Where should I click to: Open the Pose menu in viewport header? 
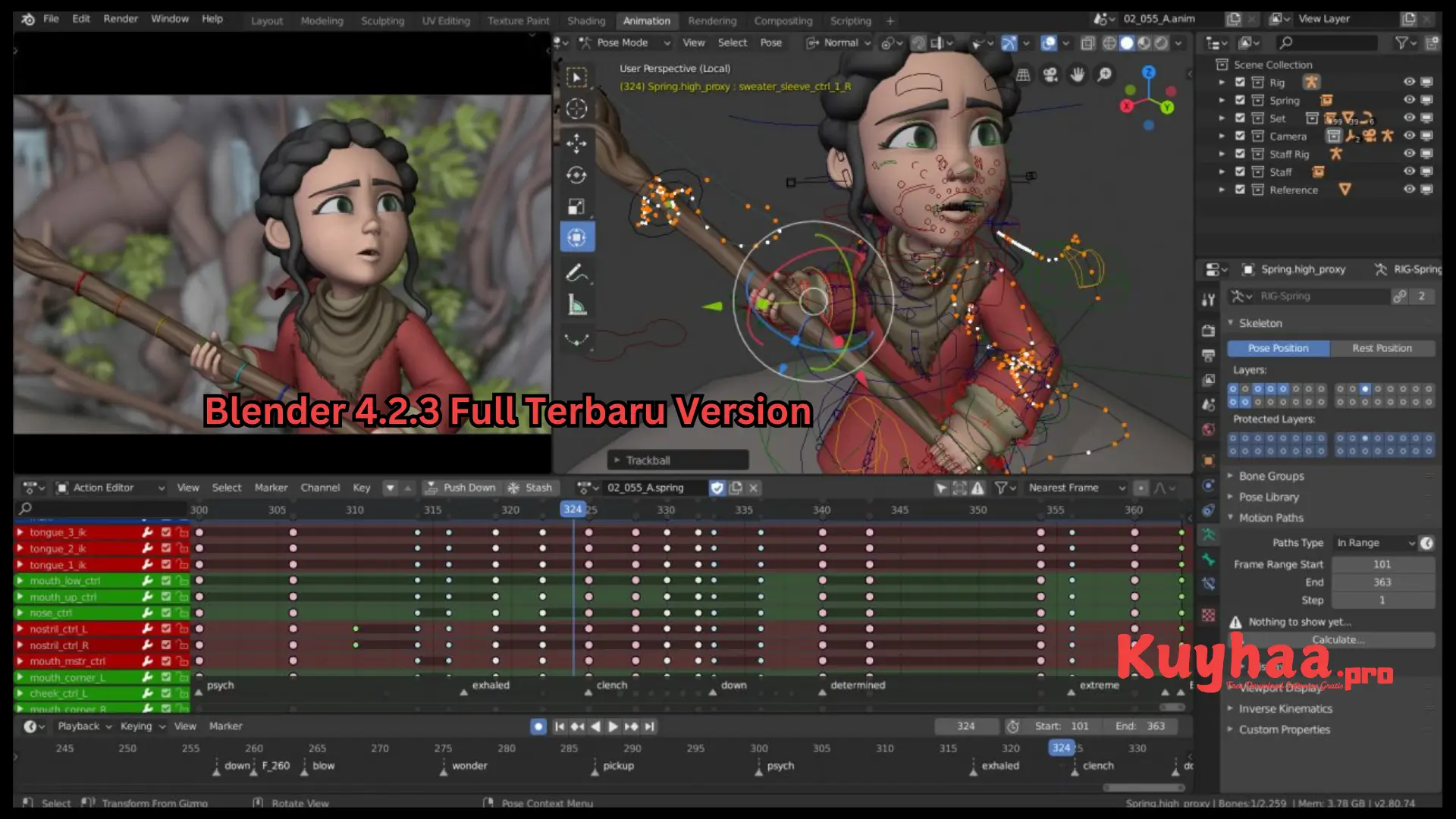tap(770, 43)
